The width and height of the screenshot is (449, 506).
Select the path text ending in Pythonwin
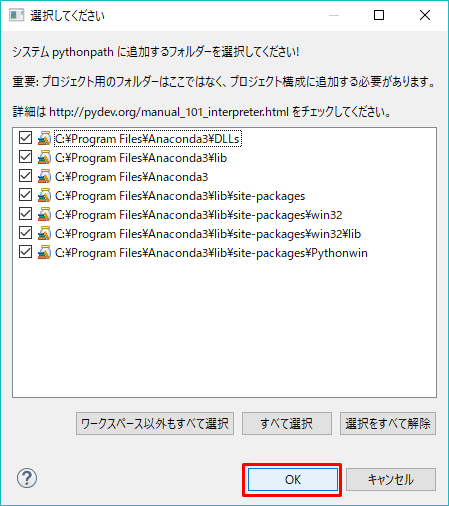[x=211, y=253]
